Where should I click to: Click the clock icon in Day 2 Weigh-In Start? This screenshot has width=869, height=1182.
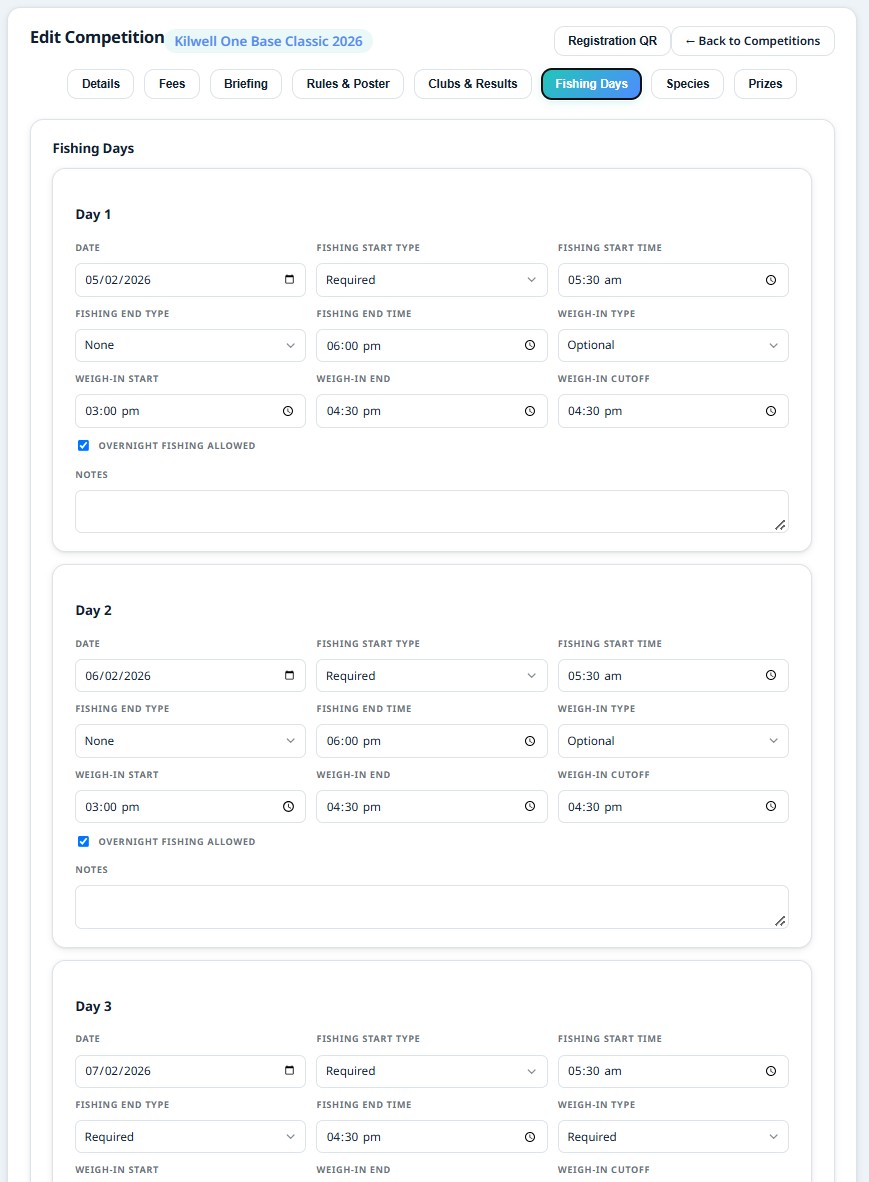point(288,807)
